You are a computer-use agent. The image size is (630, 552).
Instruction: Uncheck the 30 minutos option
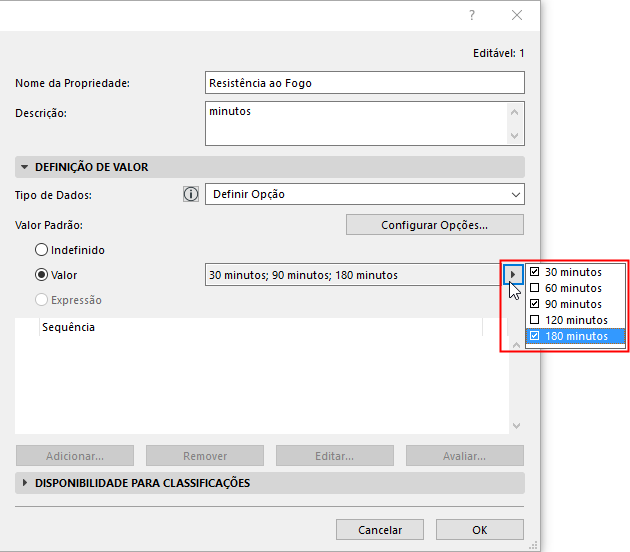[x=534, y=272]
